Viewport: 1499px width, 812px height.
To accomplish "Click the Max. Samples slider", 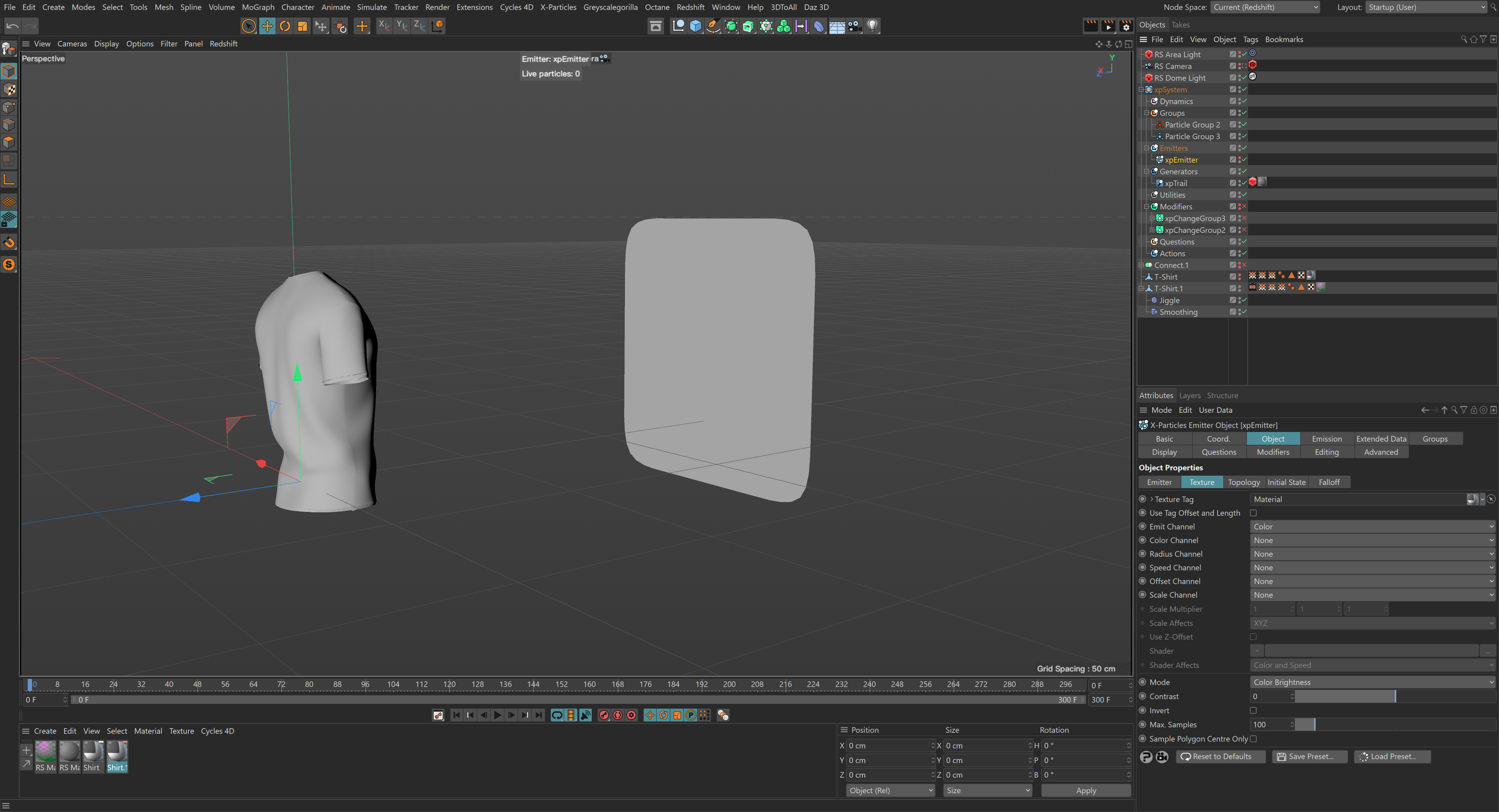I will tap(1395, 725).
